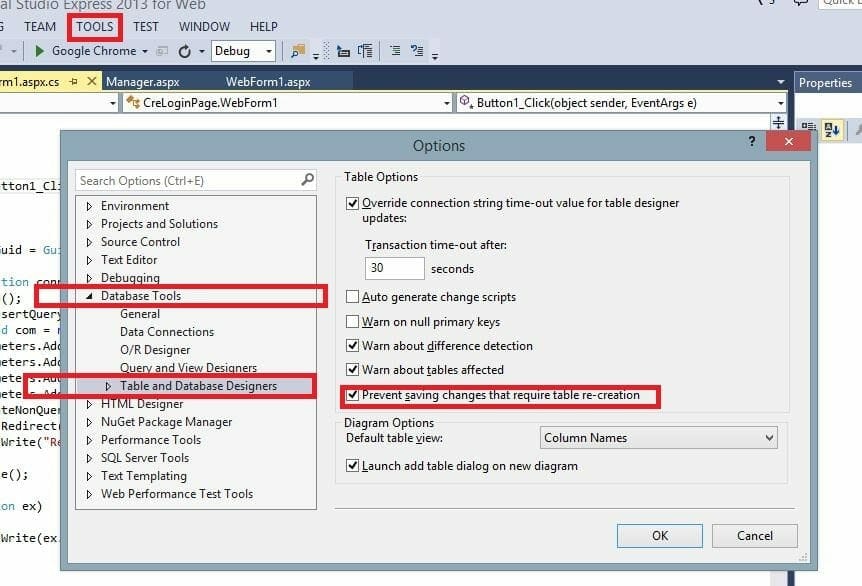862x586 pixels.
Task: Click the green Start debugging arrow
Action: click(40, 51)
